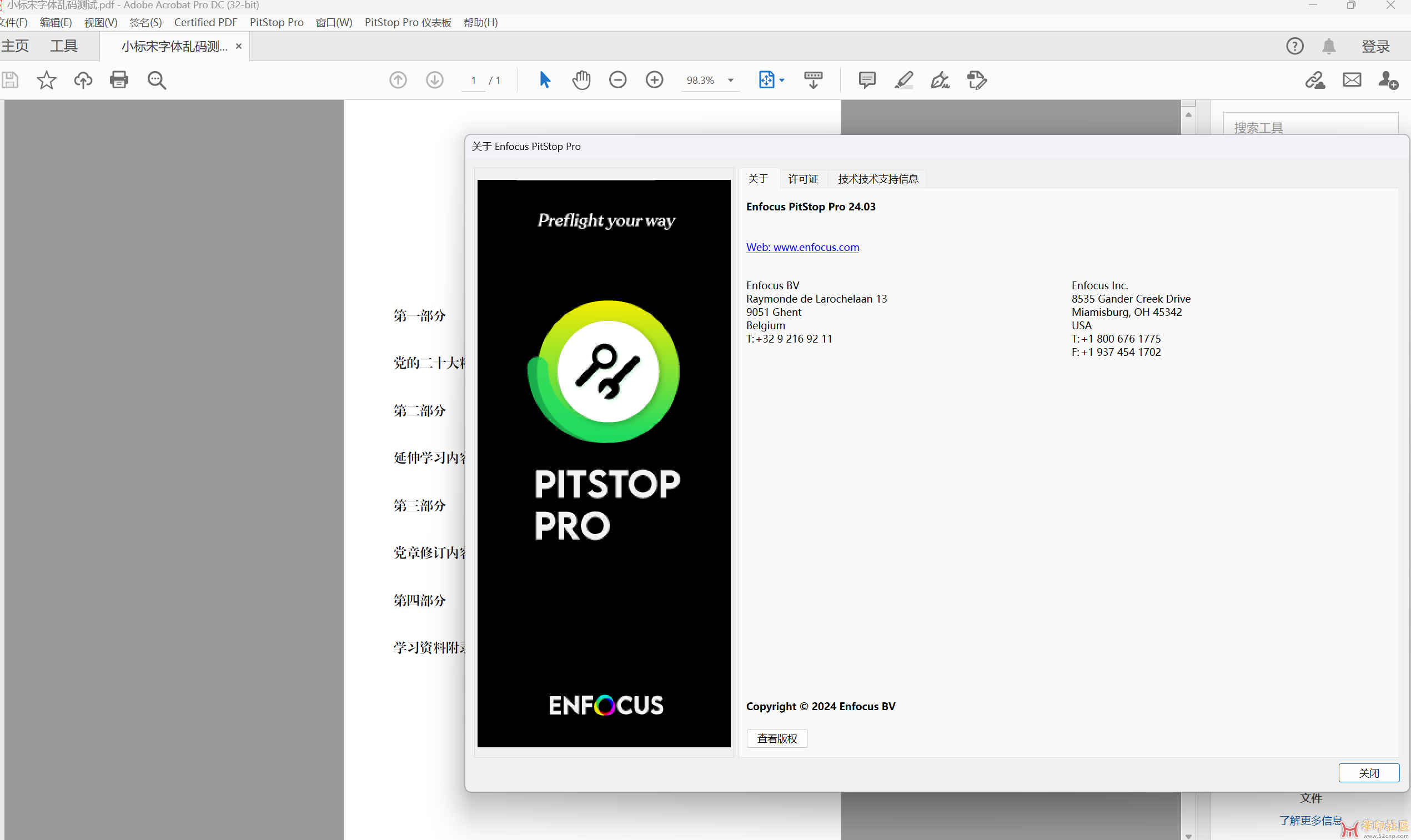This screenshot has height=840, width=1411.
Task: Switch to the 许可证 tab
Action: [803, 179]
